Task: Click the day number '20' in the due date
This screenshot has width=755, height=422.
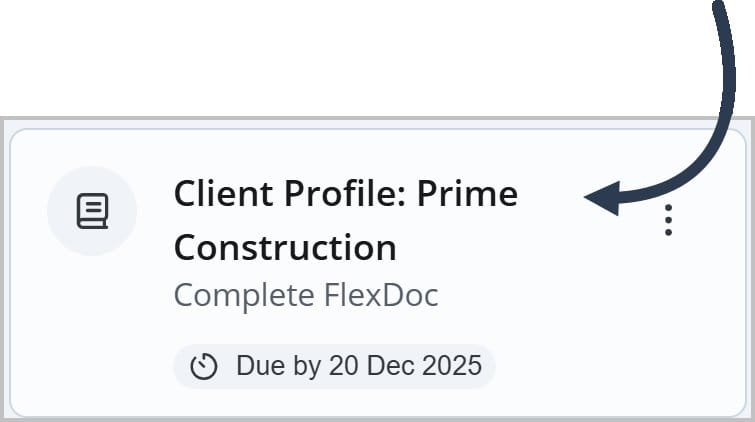Action: (x=343, y=366)
